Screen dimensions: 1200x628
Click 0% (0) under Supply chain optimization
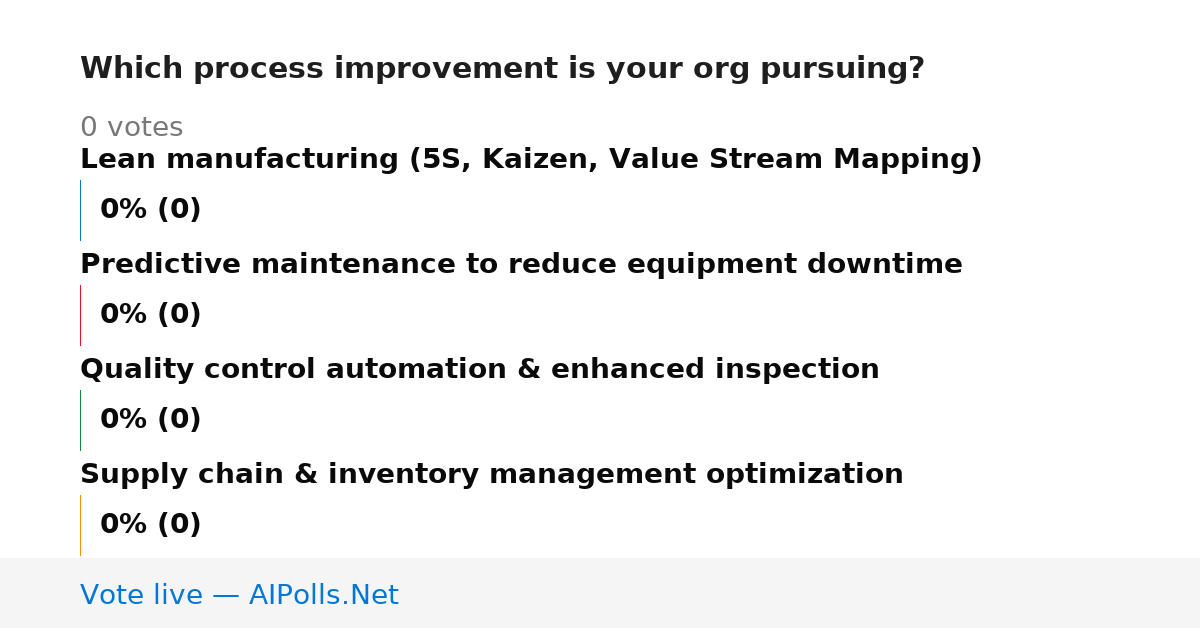[150, 525]
